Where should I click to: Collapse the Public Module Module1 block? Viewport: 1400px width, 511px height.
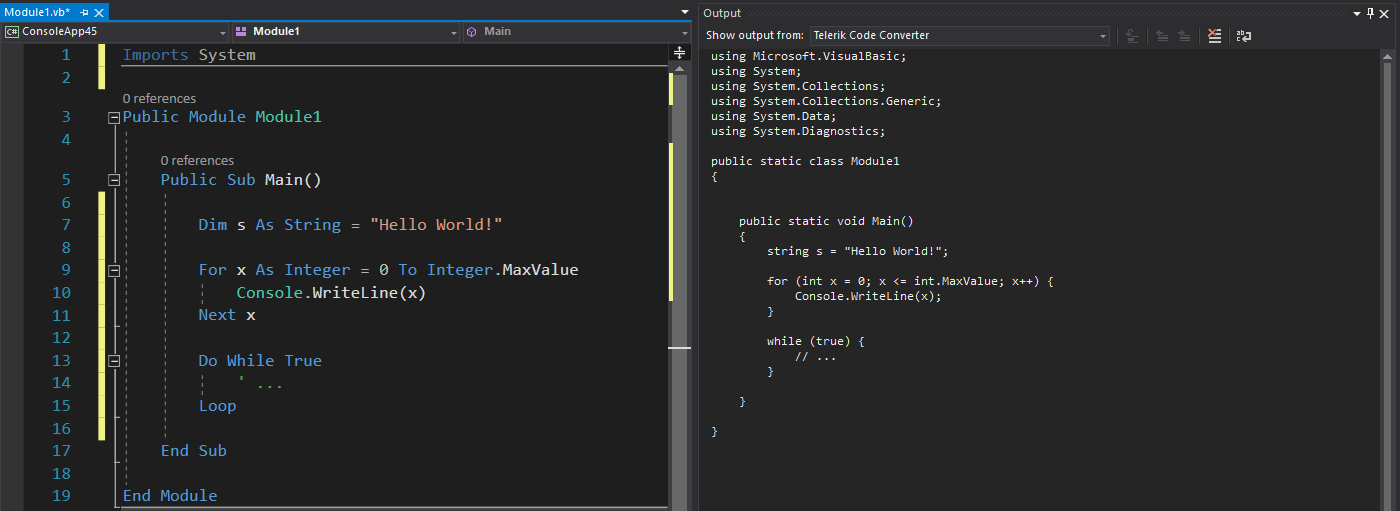coord(113,118)
